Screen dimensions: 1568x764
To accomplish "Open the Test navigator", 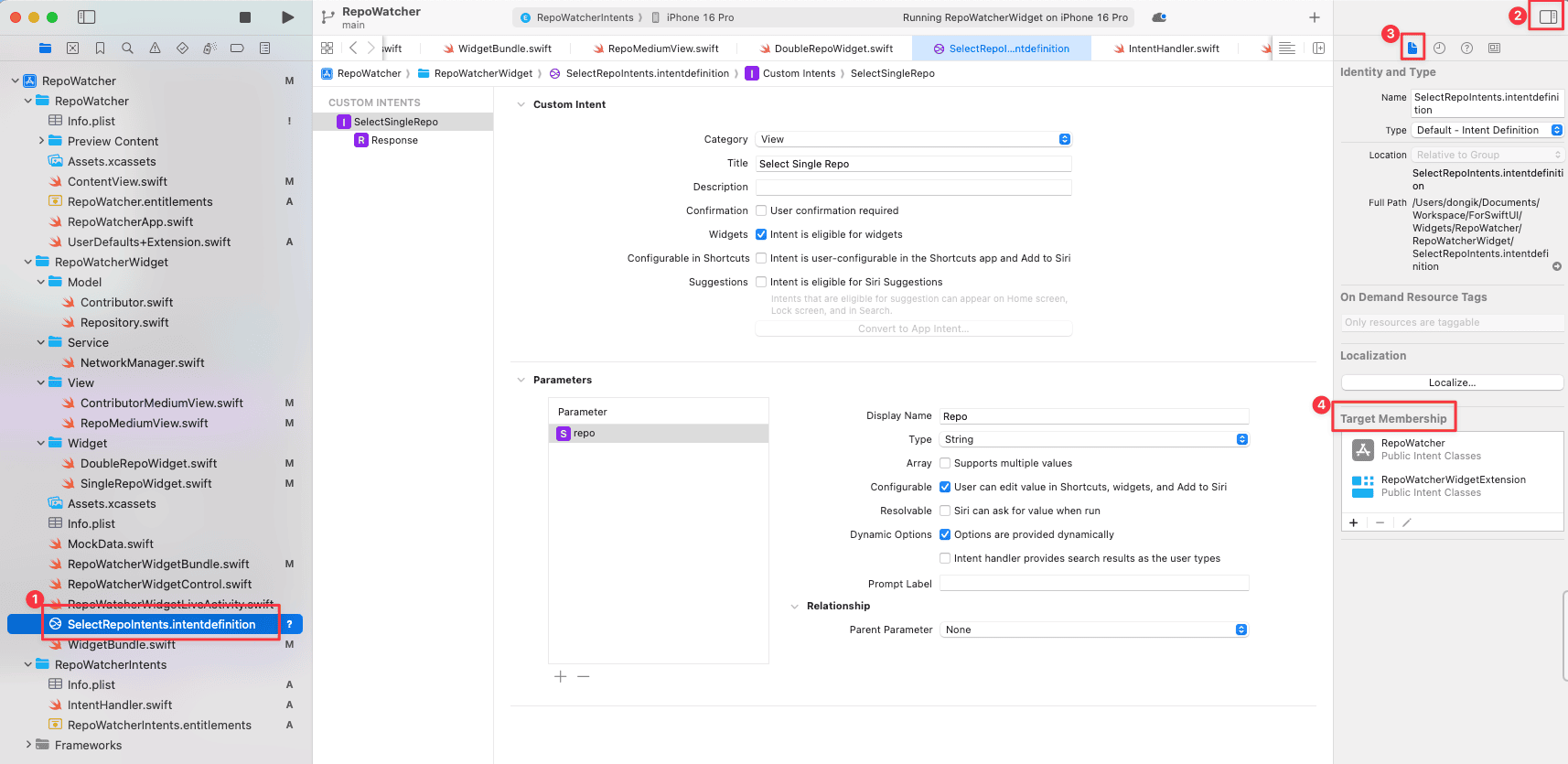I will 182,48.
